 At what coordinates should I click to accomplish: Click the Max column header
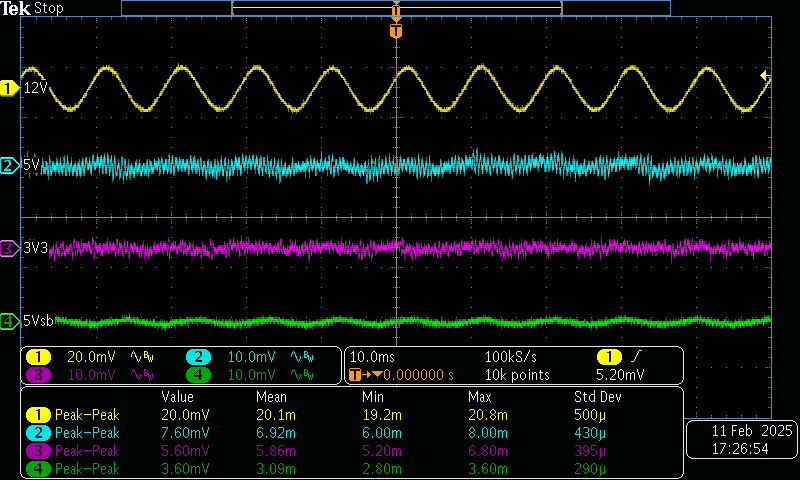480,397
